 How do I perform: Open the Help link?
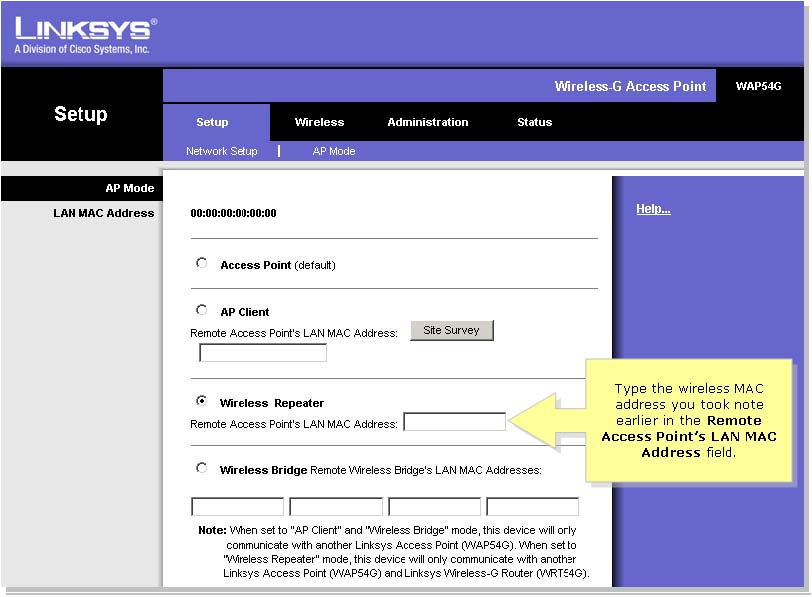tap(653, 209)
